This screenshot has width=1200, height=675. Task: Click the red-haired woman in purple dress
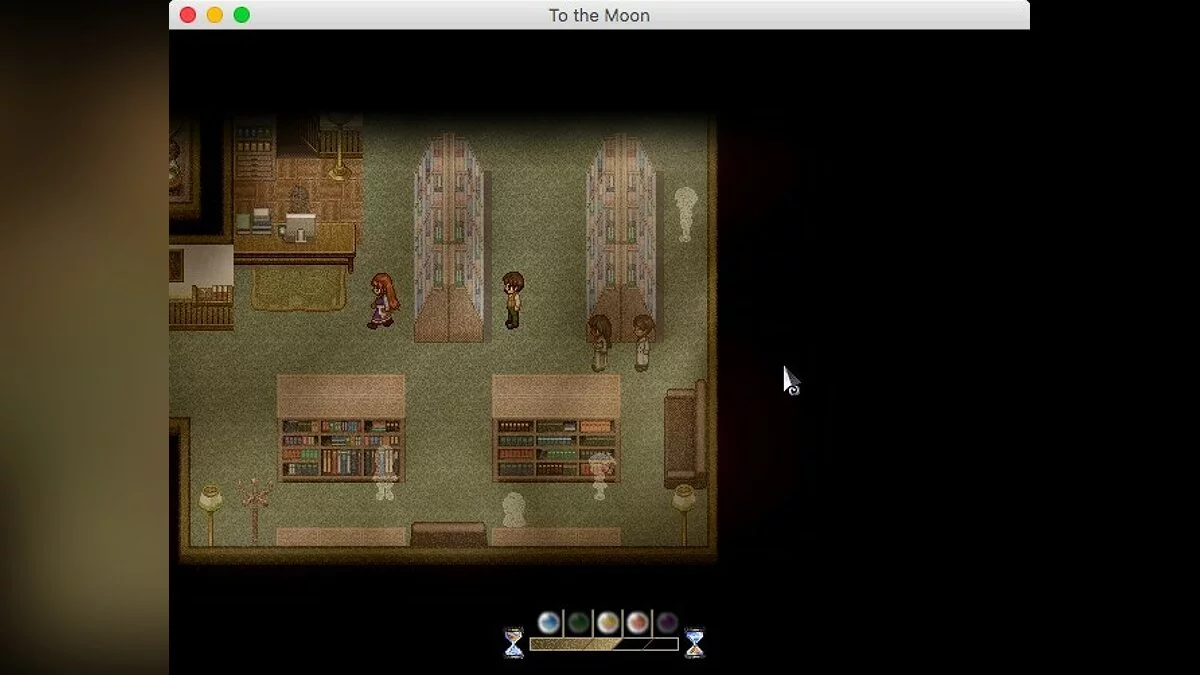[383, 301]
